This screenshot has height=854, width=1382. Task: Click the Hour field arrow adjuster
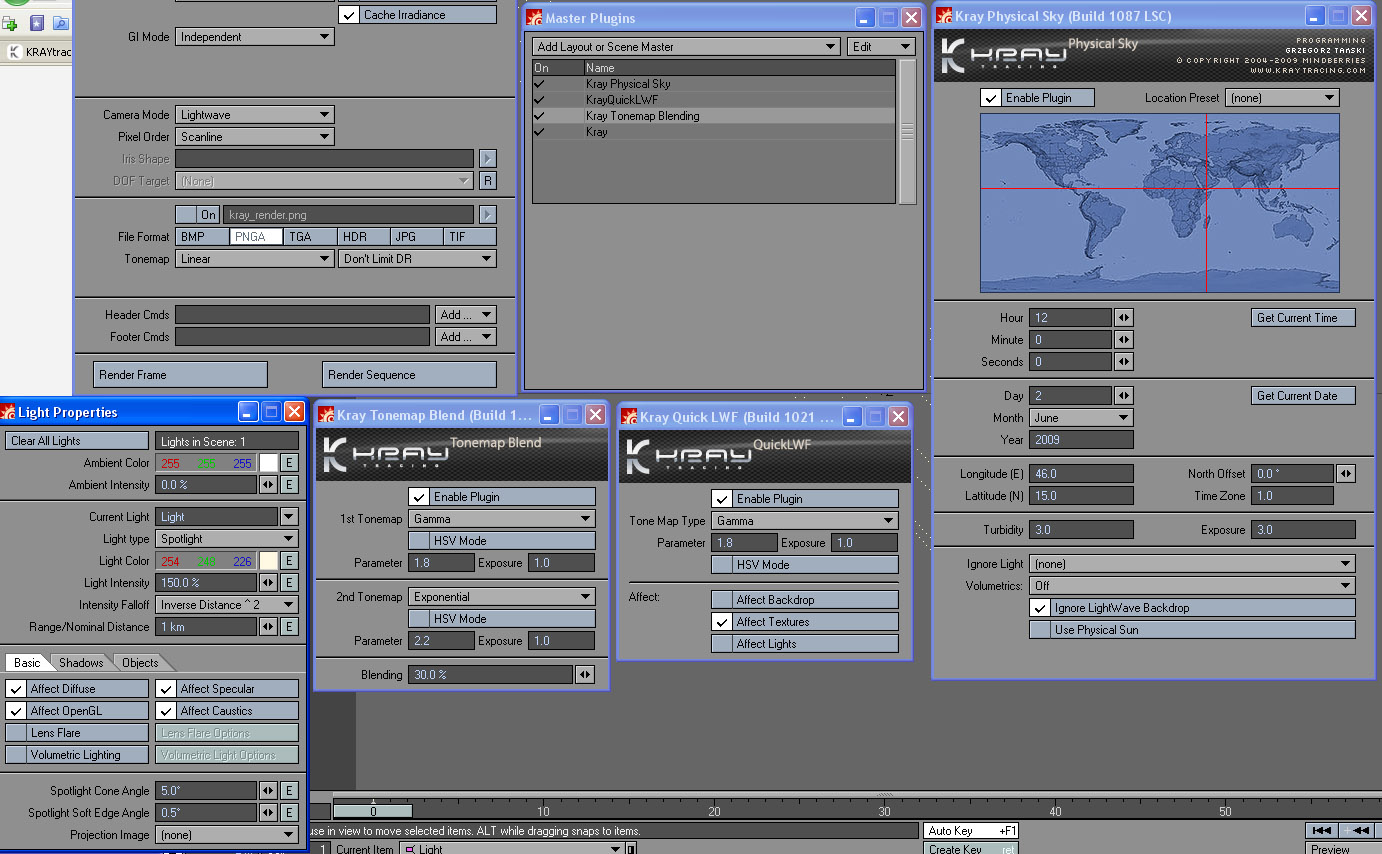point(1124,318)
